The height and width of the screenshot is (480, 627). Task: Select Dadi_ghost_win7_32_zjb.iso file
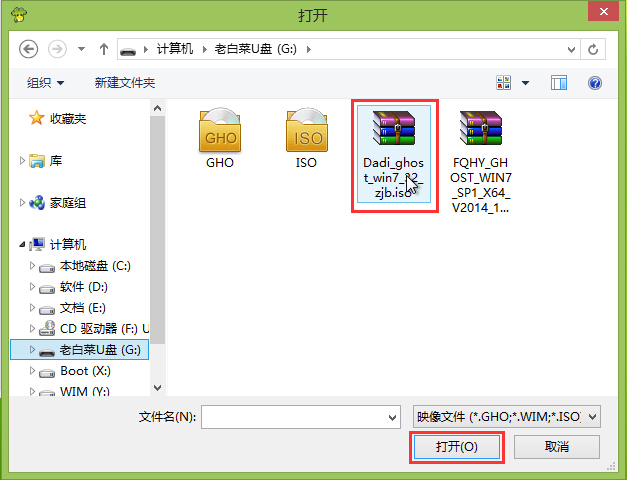pyautogui.click(x=394, y=154)
